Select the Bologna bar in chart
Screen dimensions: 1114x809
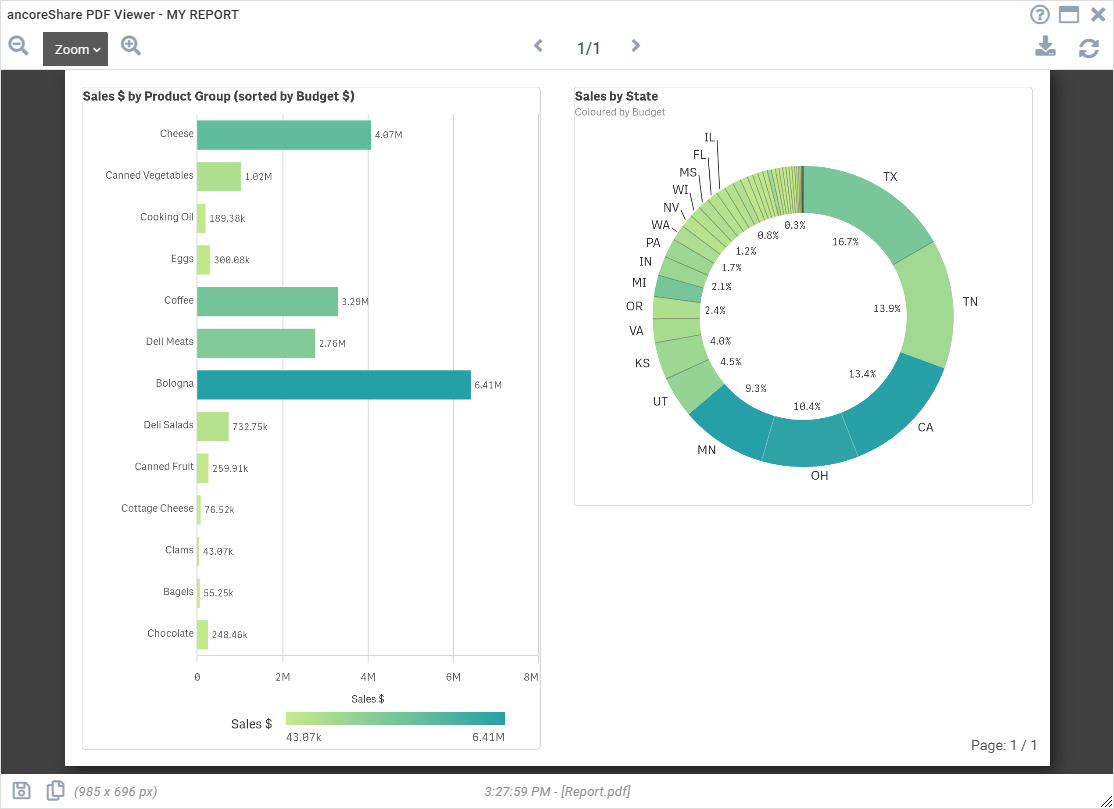tap(334, 385)
